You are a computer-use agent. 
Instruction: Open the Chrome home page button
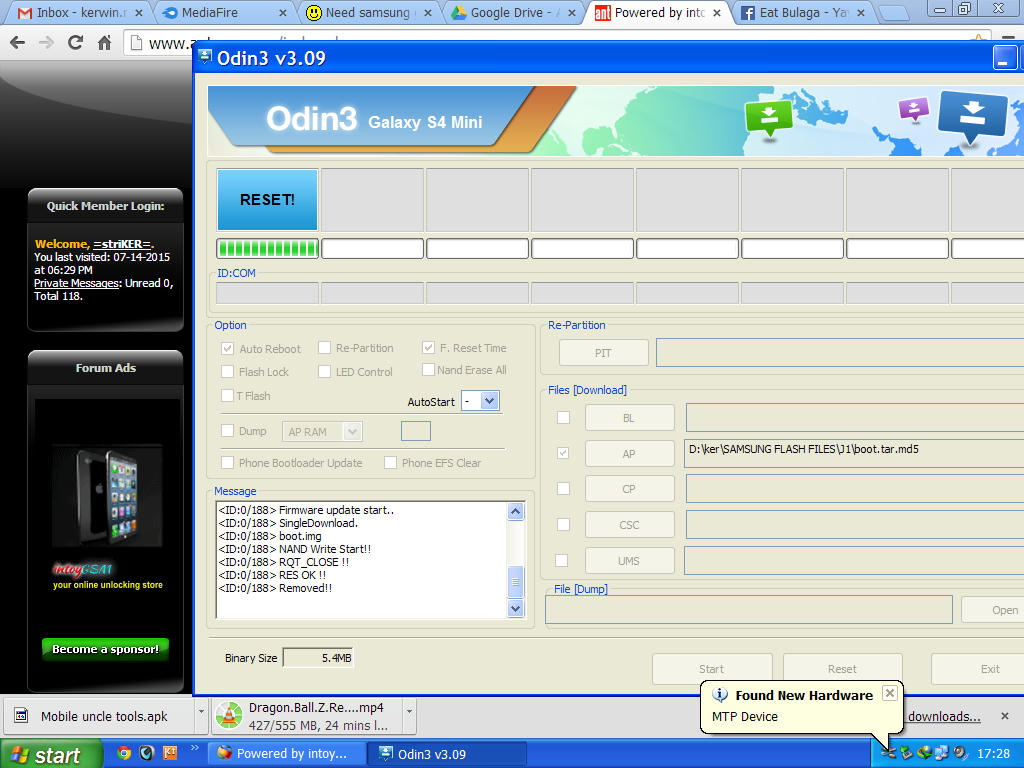point(104,43)
